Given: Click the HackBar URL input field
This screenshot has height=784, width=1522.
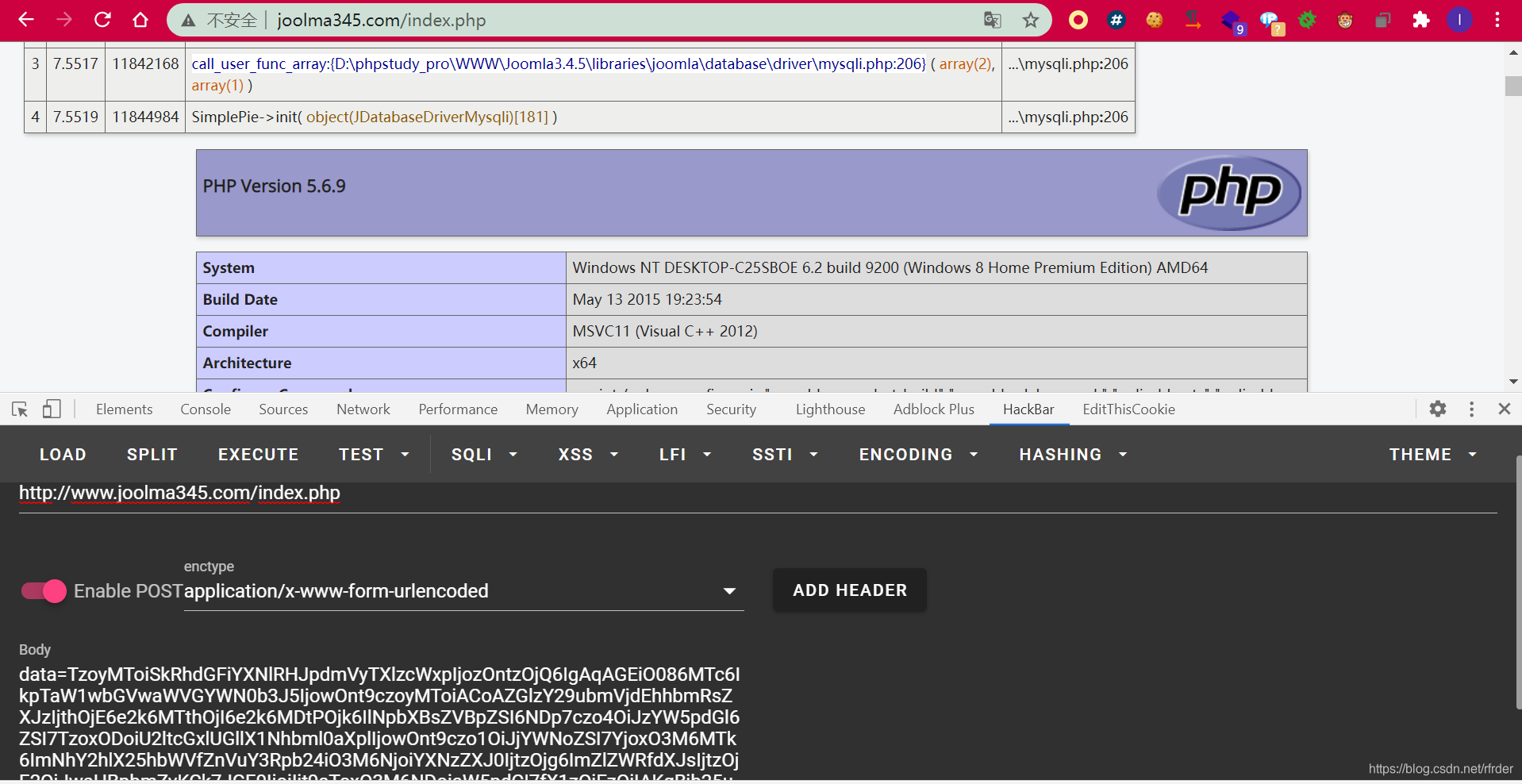Looking at the screenshot, I should coord(758,494).
